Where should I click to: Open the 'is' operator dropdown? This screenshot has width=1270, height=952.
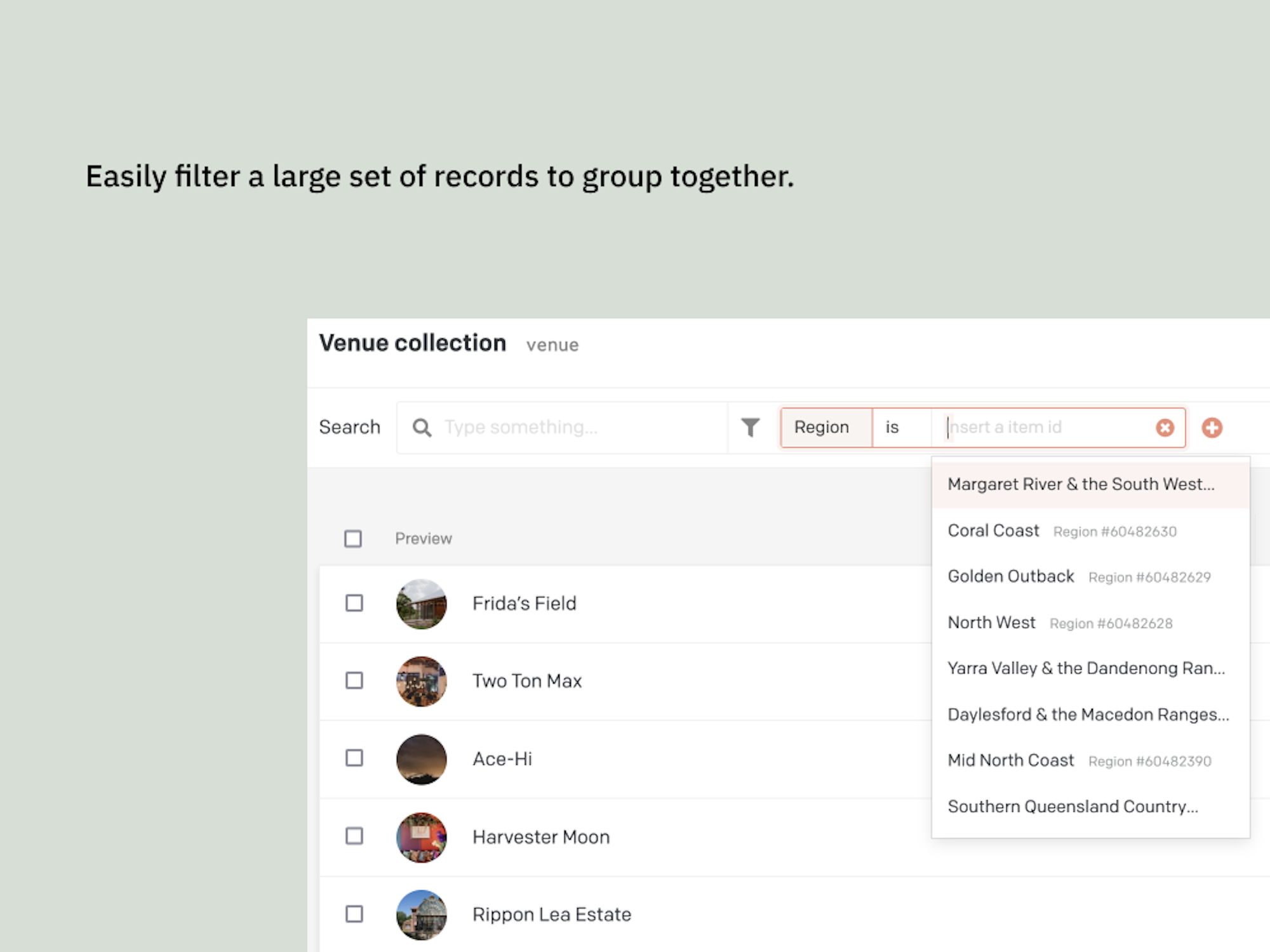[x=902, y=427]
